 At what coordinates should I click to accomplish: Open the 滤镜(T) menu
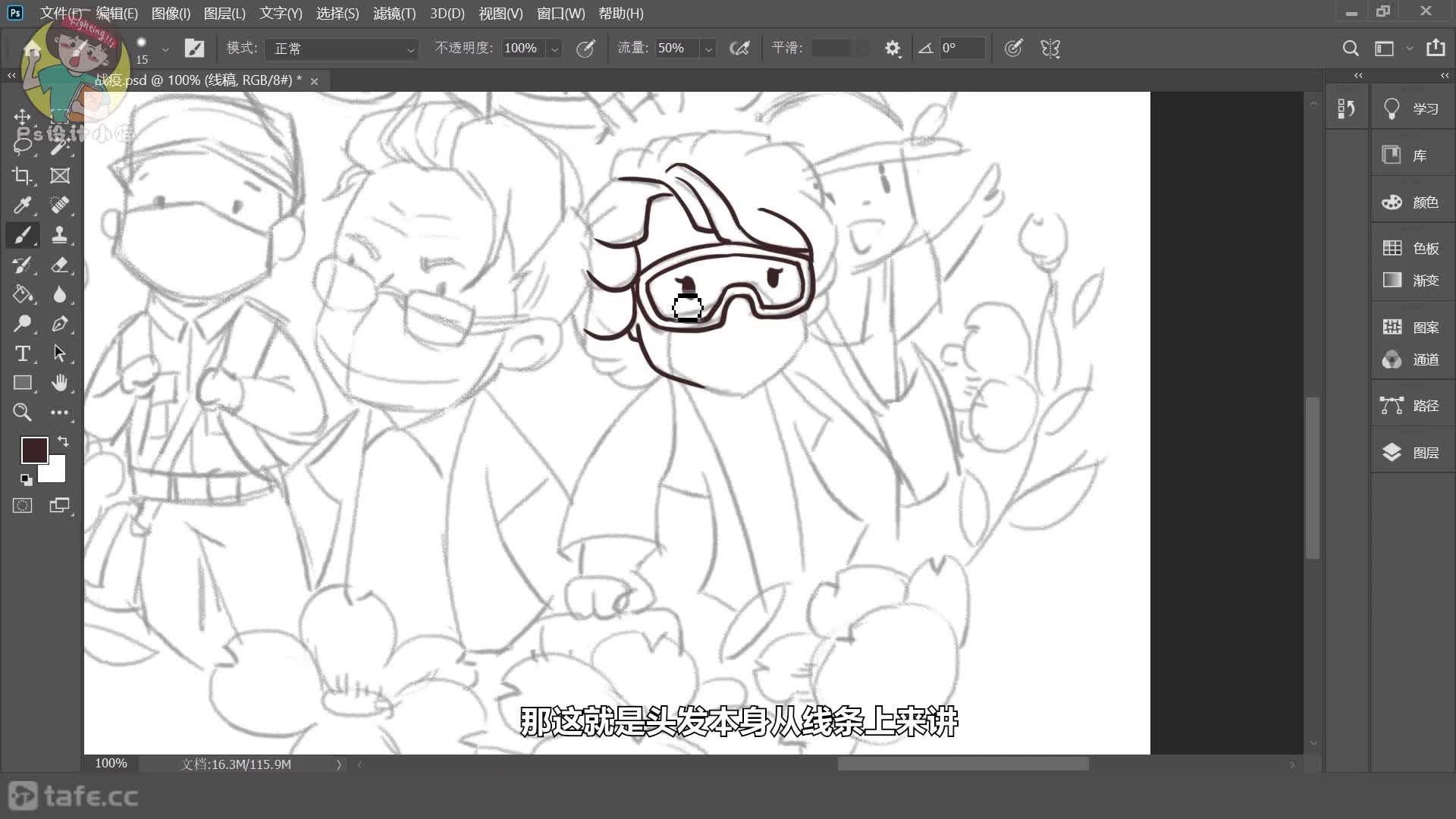click(394, 14)
